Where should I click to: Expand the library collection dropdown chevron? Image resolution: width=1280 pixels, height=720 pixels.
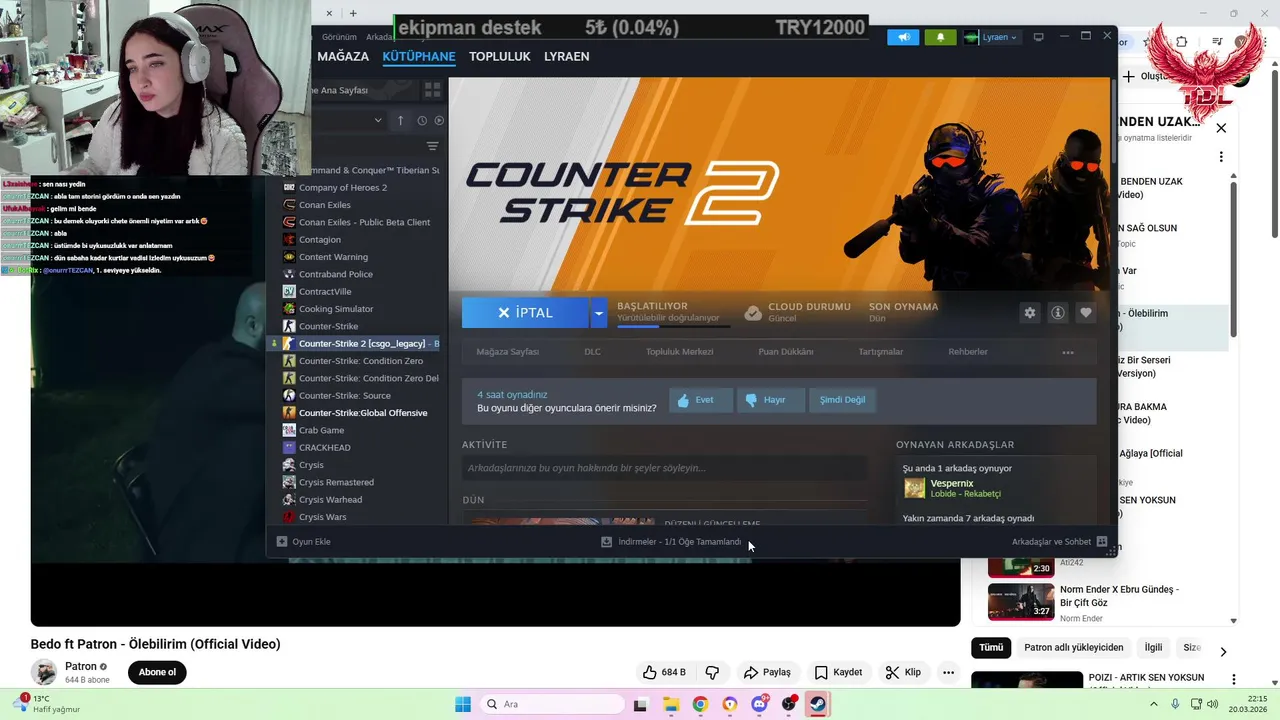[x=378, y=120]
